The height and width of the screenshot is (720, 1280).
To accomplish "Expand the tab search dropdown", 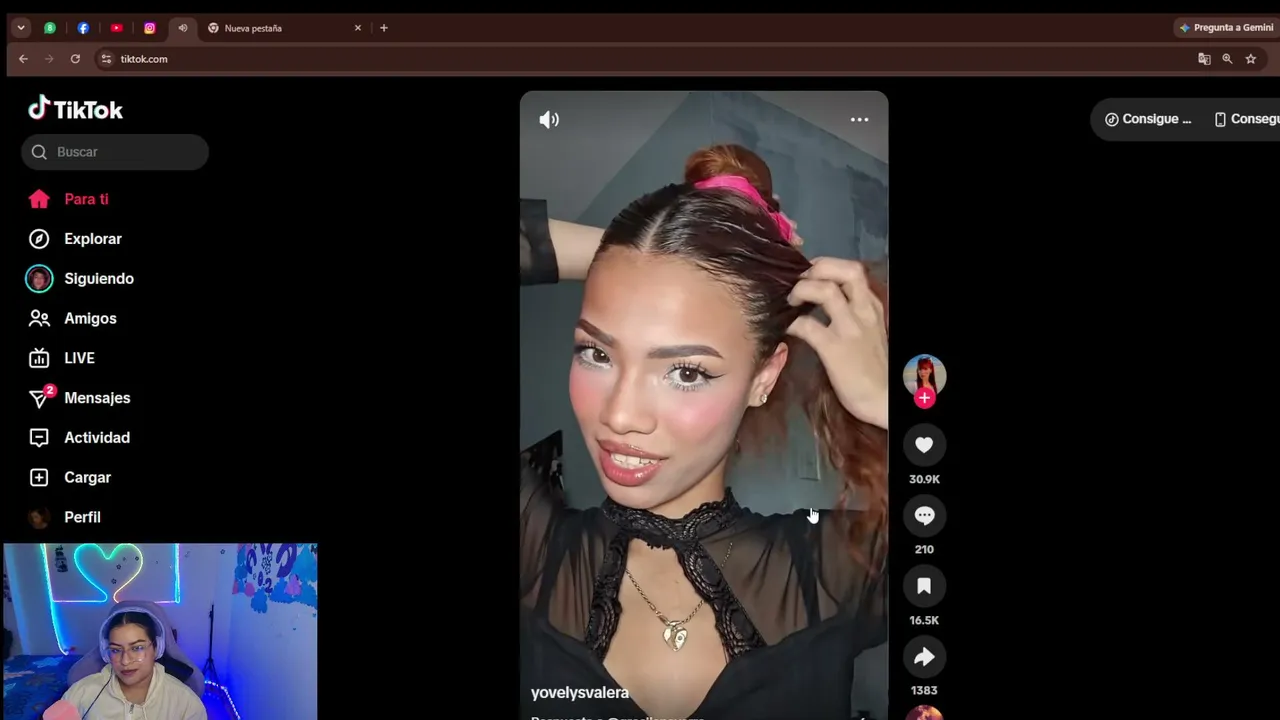I will (x=20, y=28).
